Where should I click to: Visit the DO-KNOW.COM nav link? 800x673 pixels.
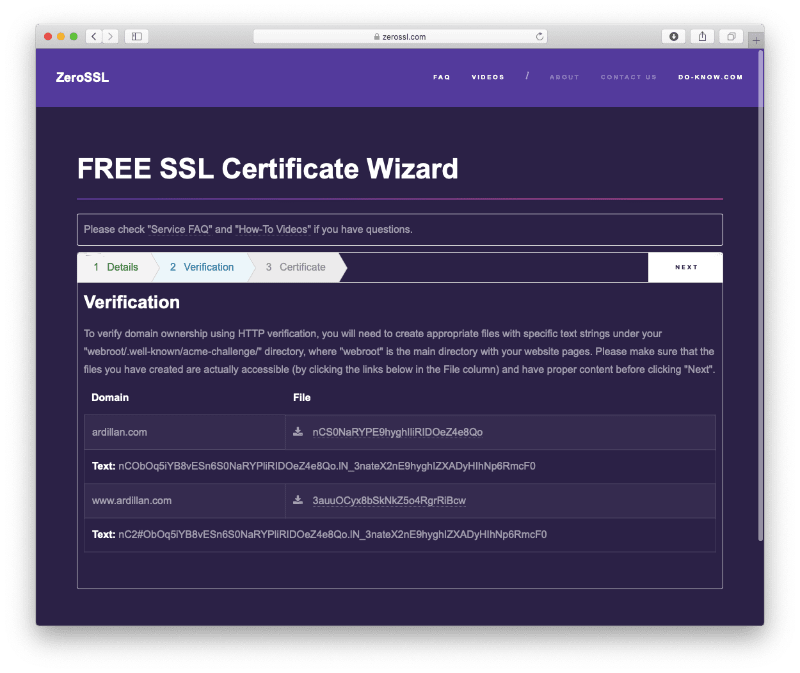pos(710,77)
